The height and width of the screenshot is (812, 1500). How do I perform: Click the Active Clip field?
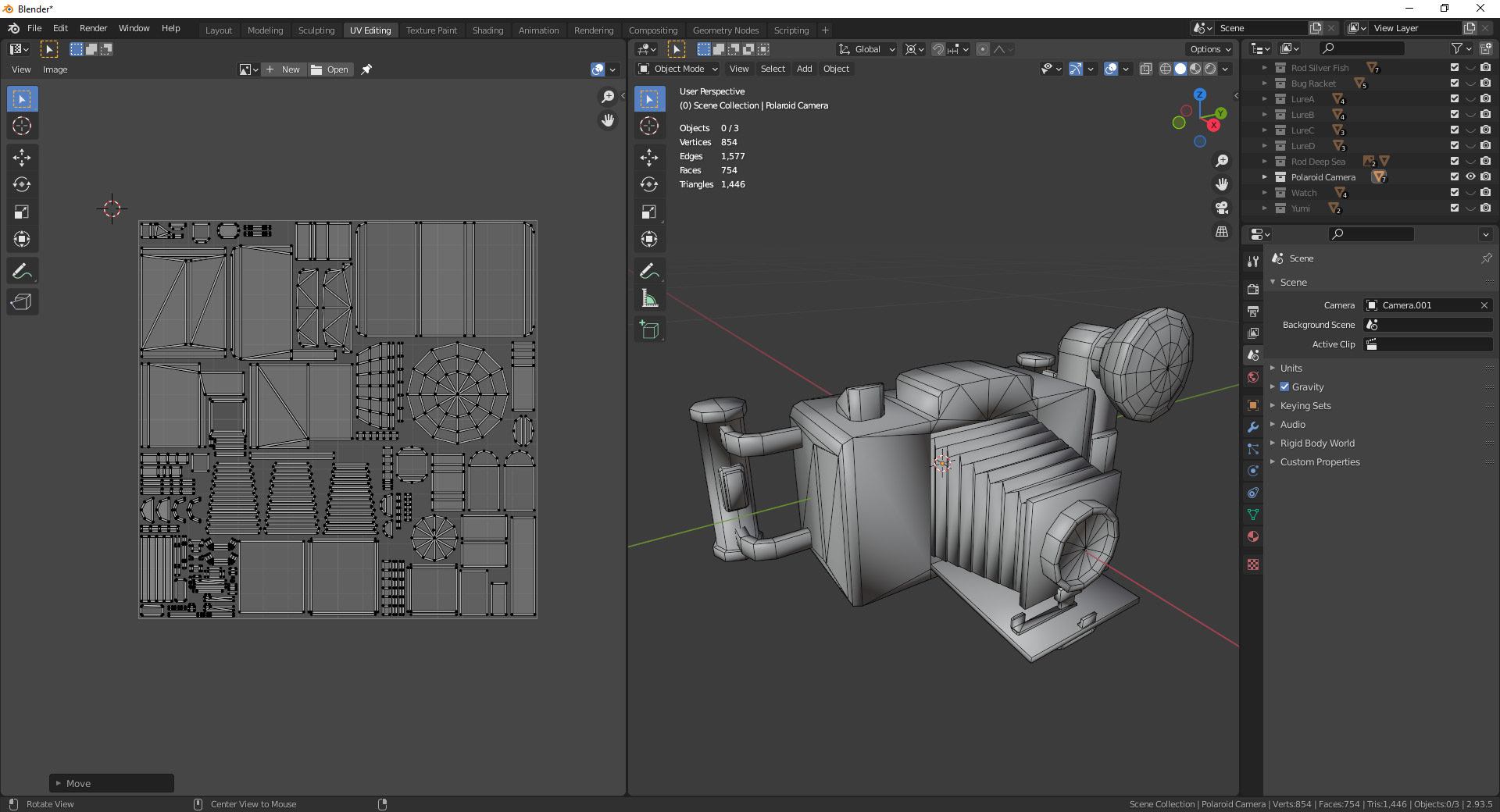tap(1428, 344)
